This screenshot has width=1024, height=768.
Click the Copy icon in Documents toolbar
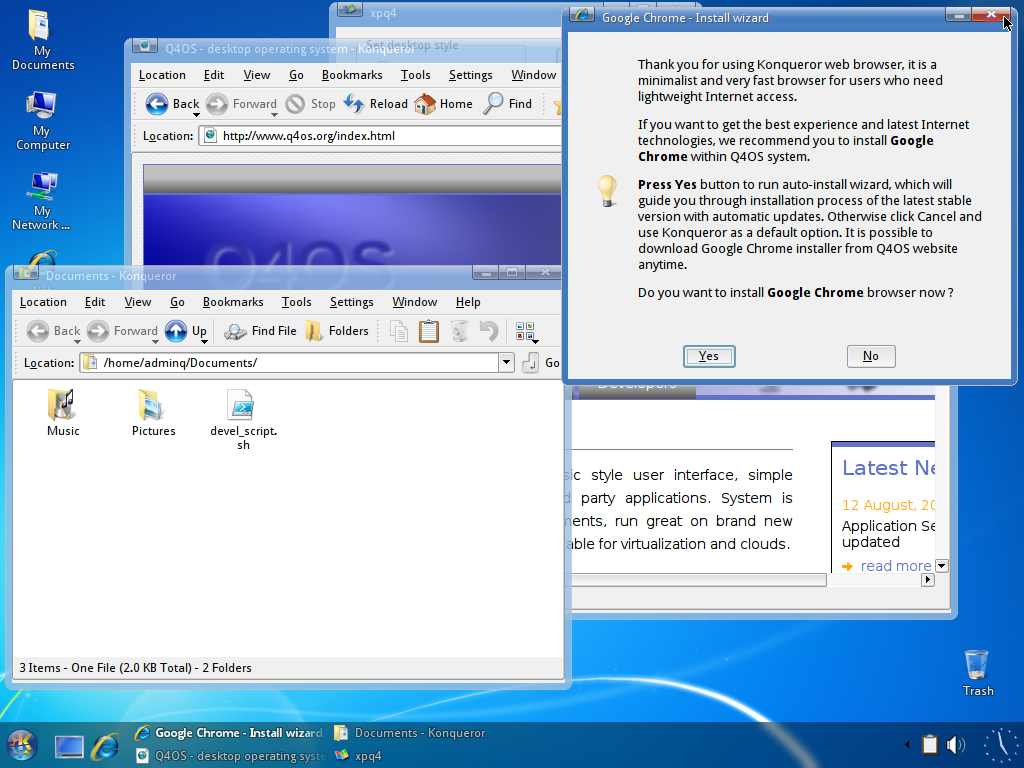(x=399, y=331)
